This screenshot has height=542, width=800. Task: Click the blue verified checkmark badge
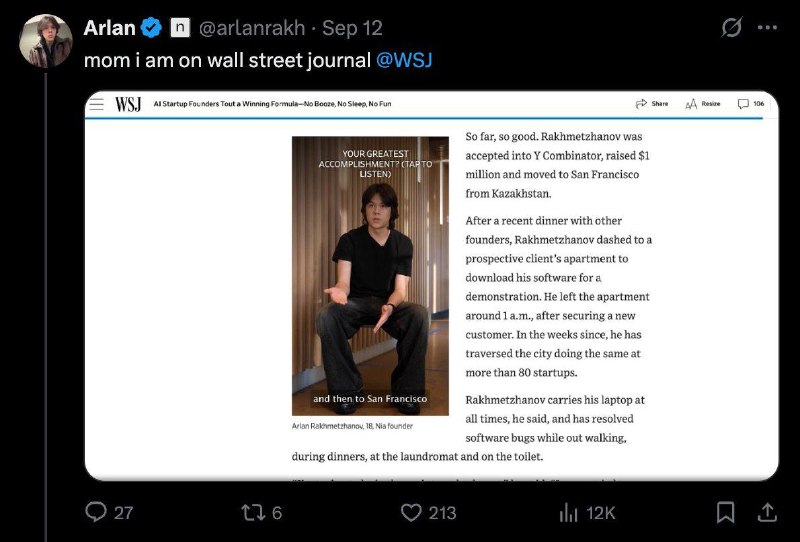click(x=153, y=28)
